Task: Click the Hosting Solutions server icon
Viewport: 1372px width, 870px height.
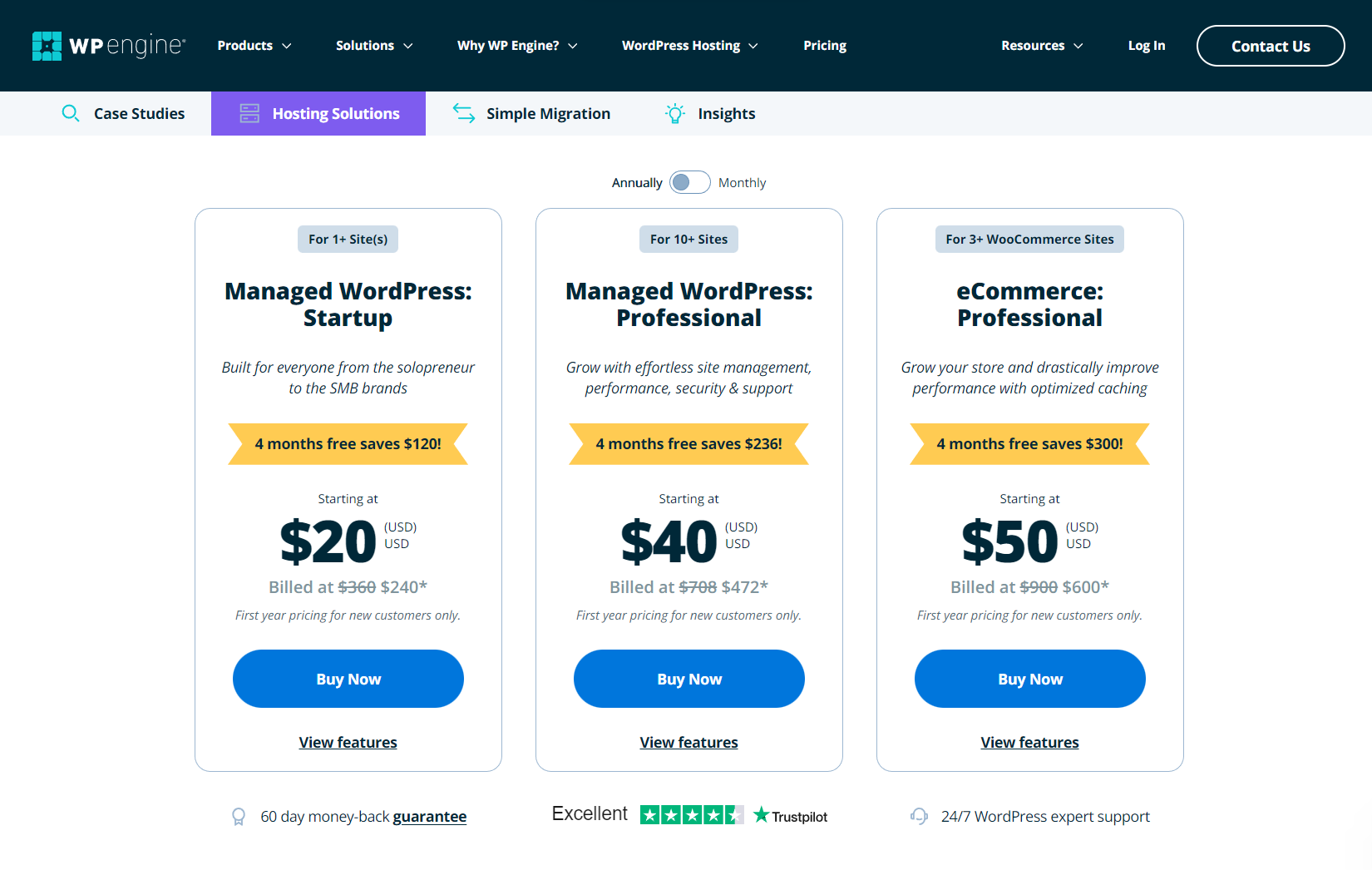Action: click(249, 113)
